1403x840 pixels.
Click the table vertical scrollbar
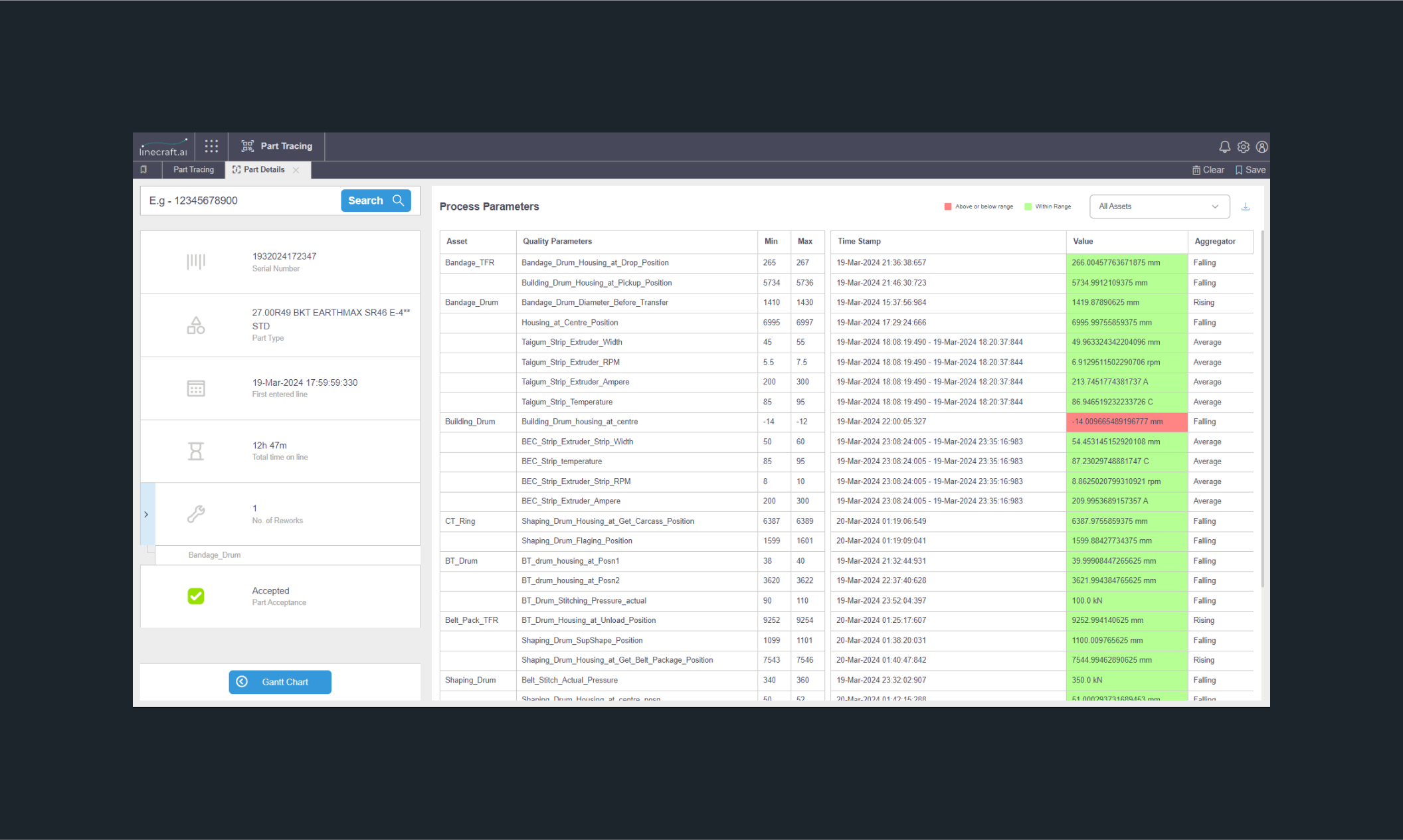[1263, 408]
